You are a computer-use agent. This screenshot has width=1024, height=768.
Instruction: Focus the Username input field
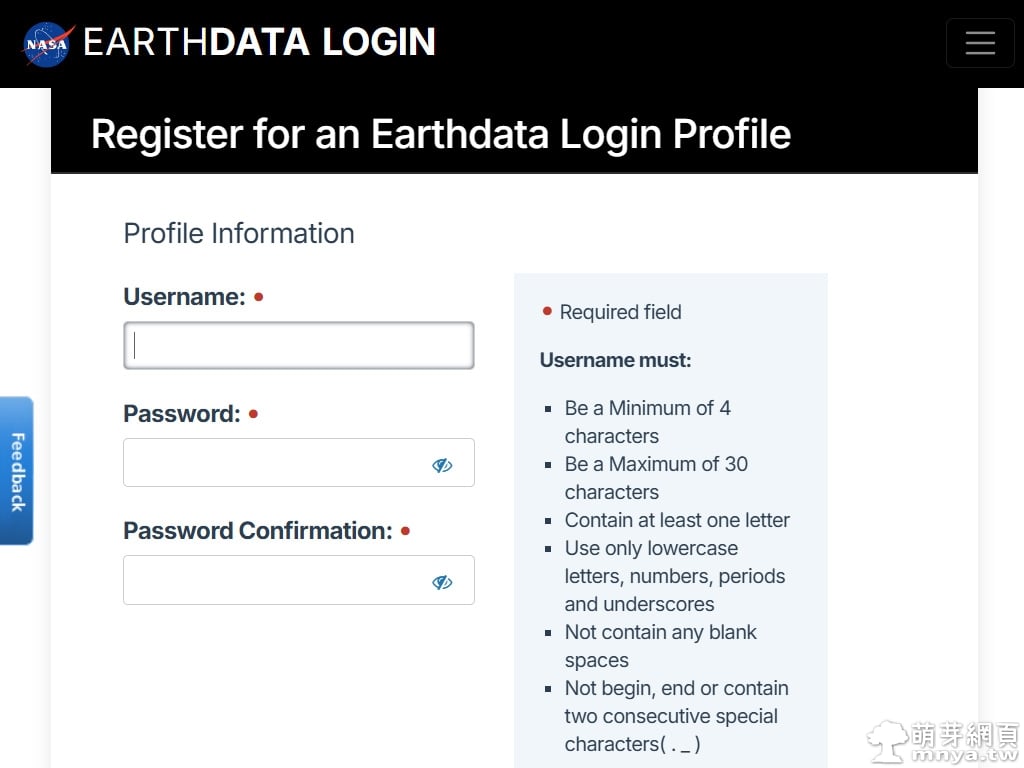point(298,346)
